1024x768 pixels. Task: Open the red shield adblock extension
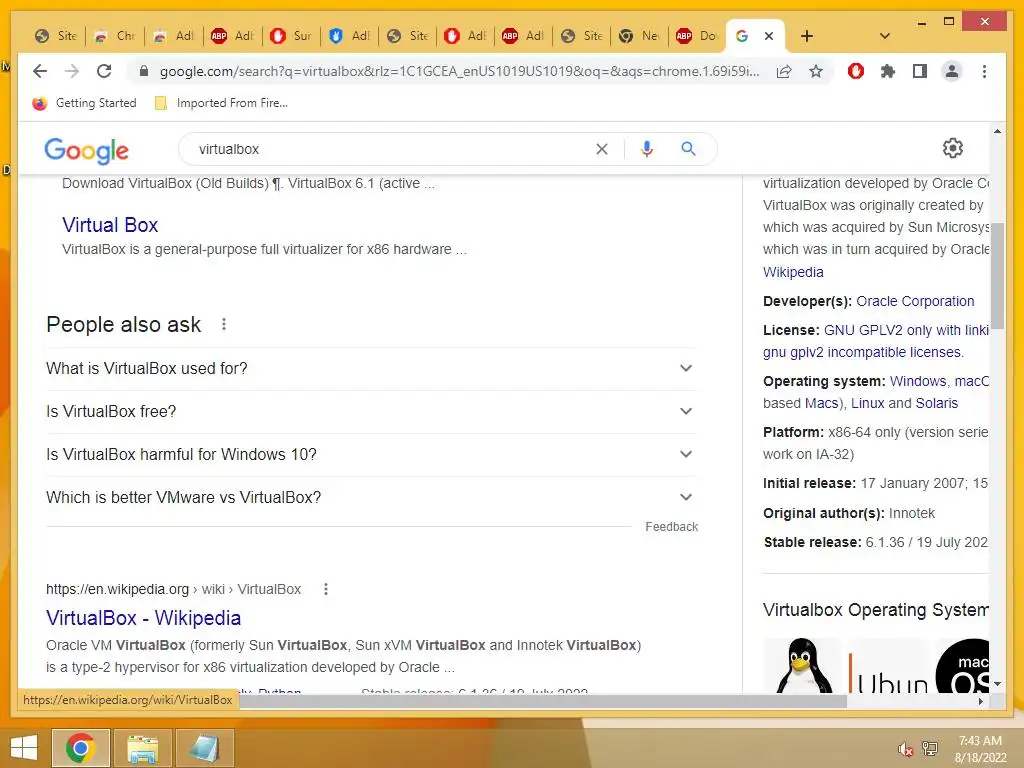(x=856, y=71)
